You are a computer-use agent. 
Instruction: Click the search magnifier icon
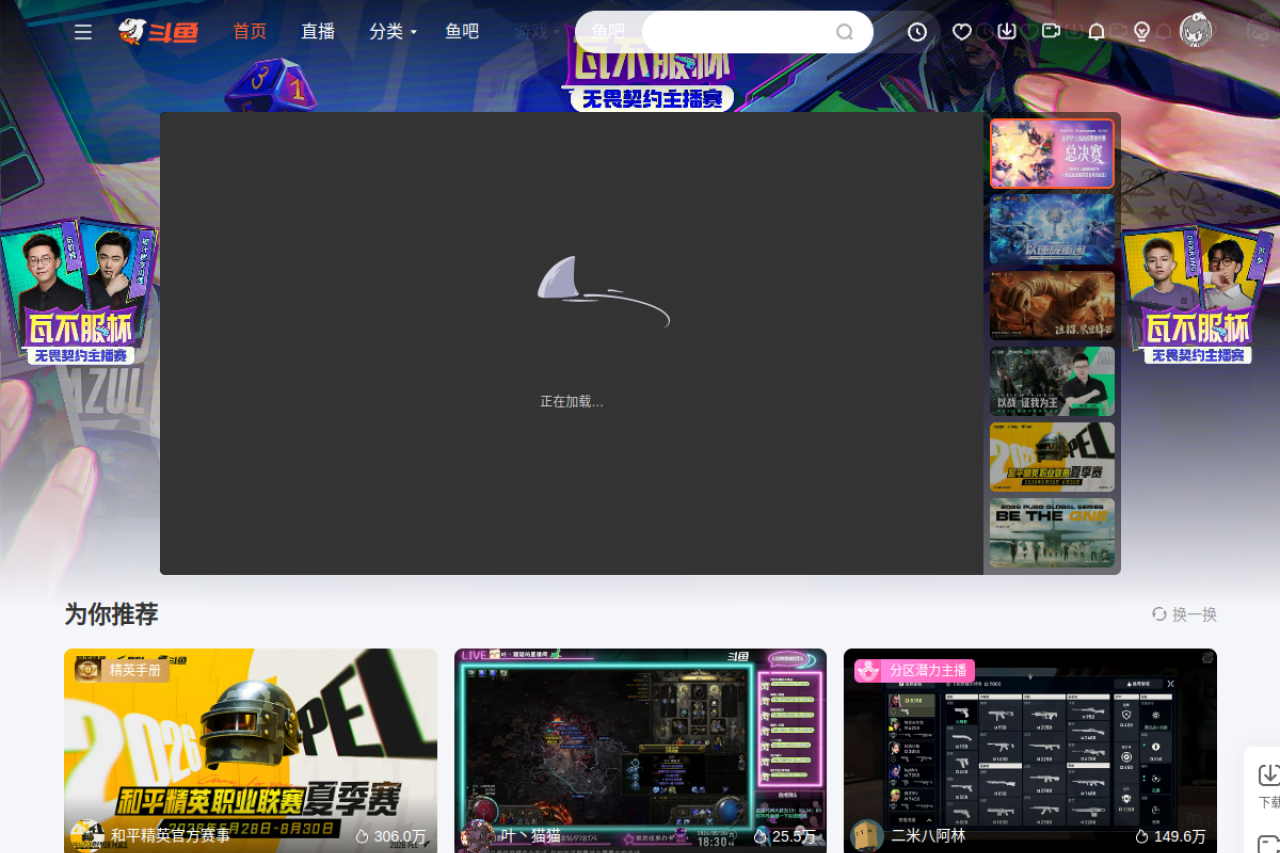845,32
